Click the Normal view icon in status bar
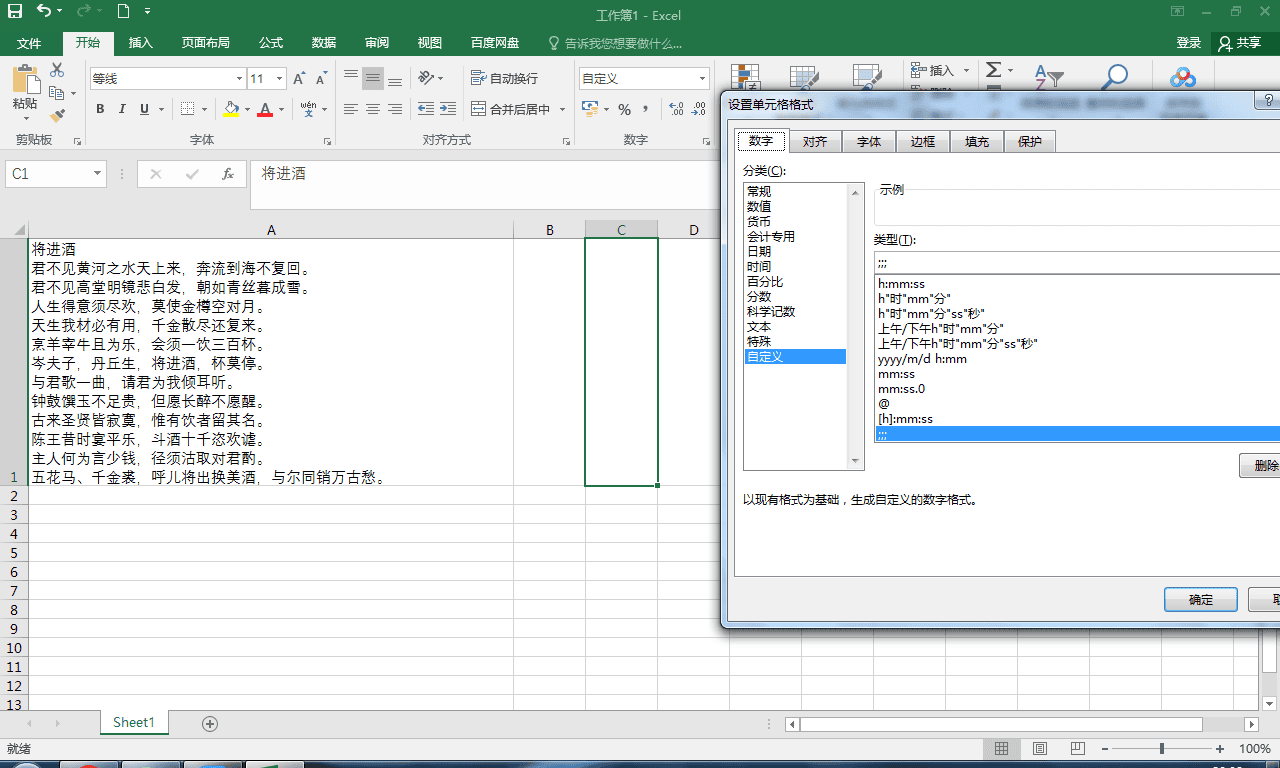 pyautogui.click(x=1001, y=749)
